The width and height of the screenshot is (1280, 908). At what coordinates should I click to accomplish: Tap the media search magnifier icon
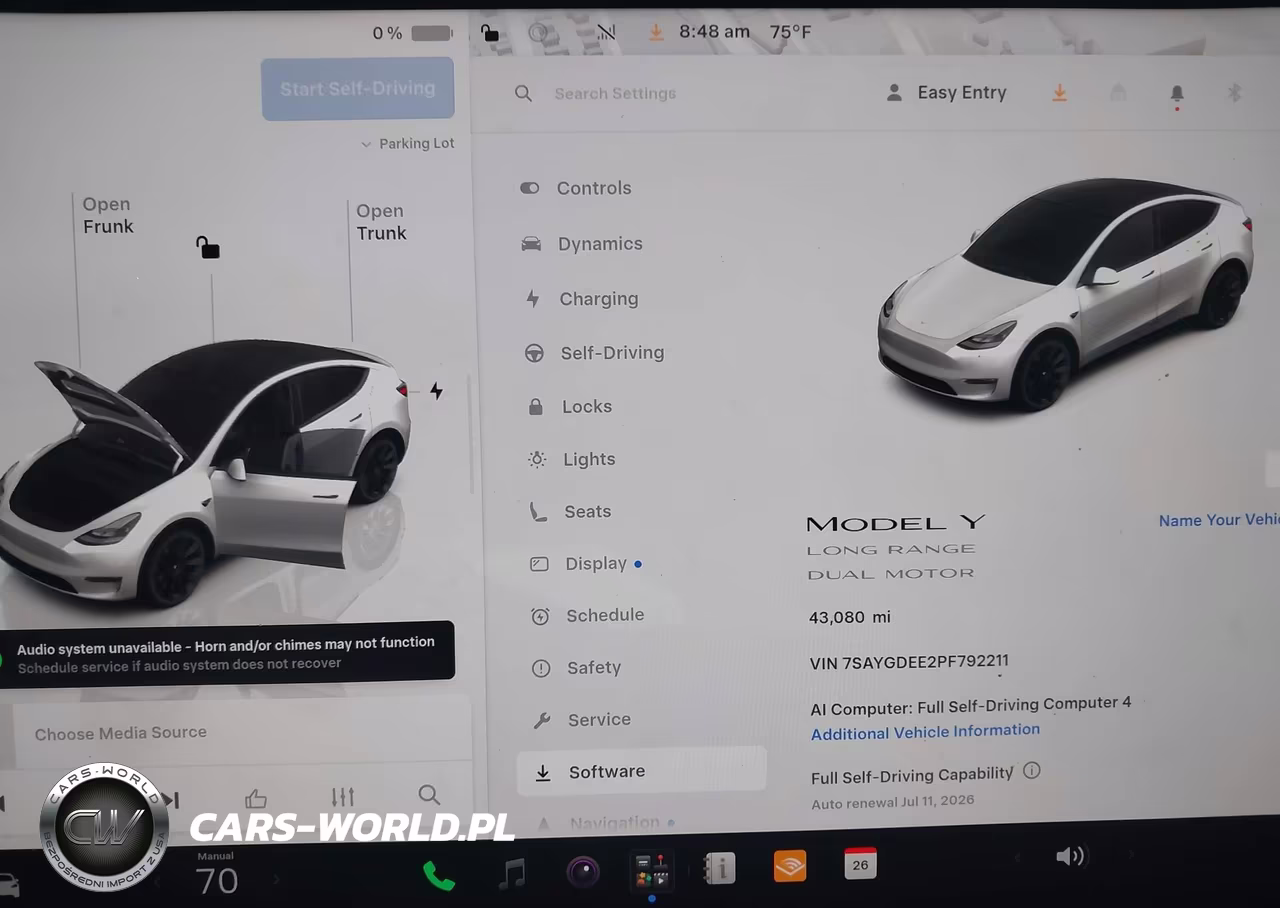coord(429,795)
